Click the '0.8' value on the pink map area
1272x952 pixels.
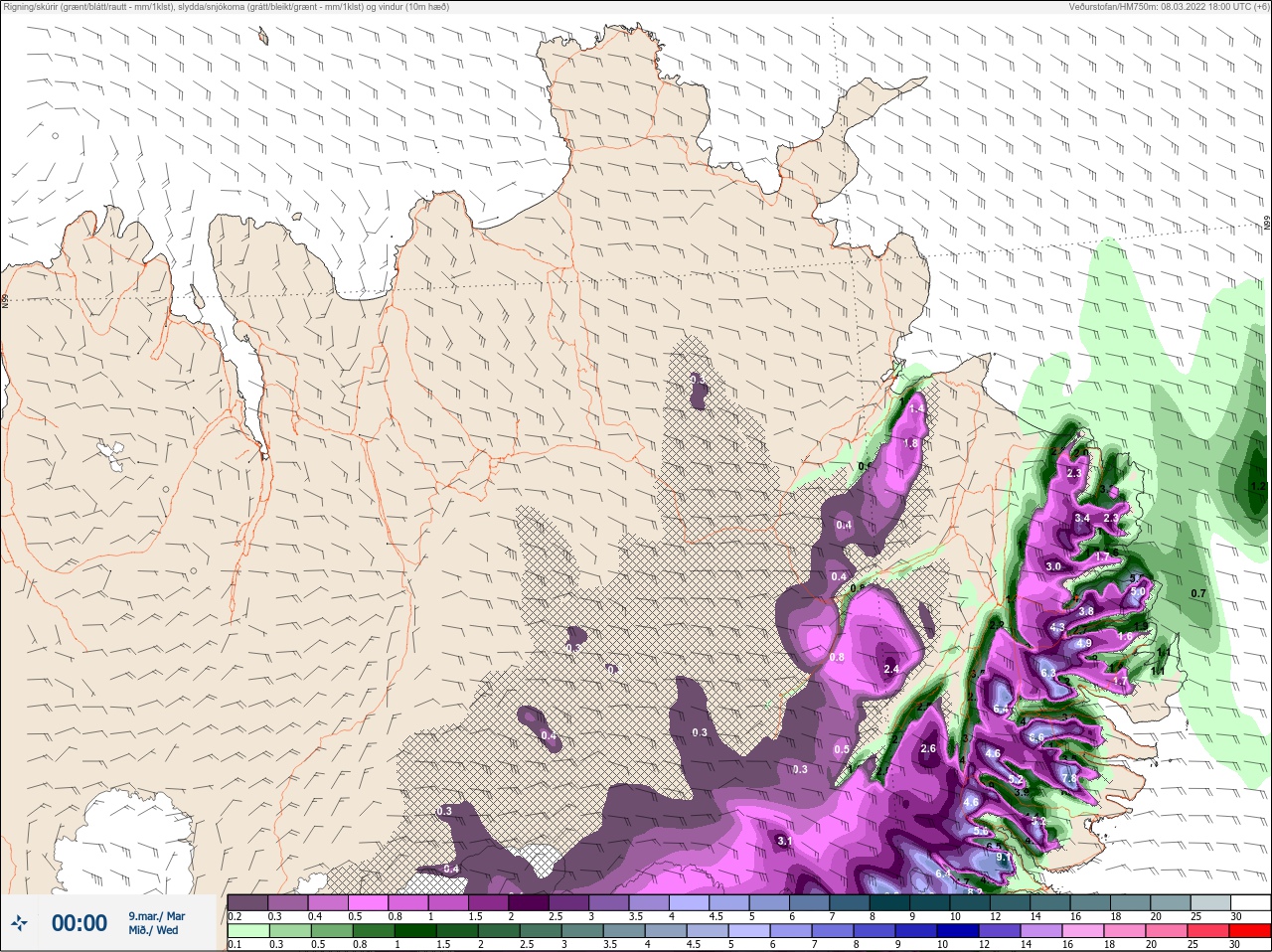837,657
